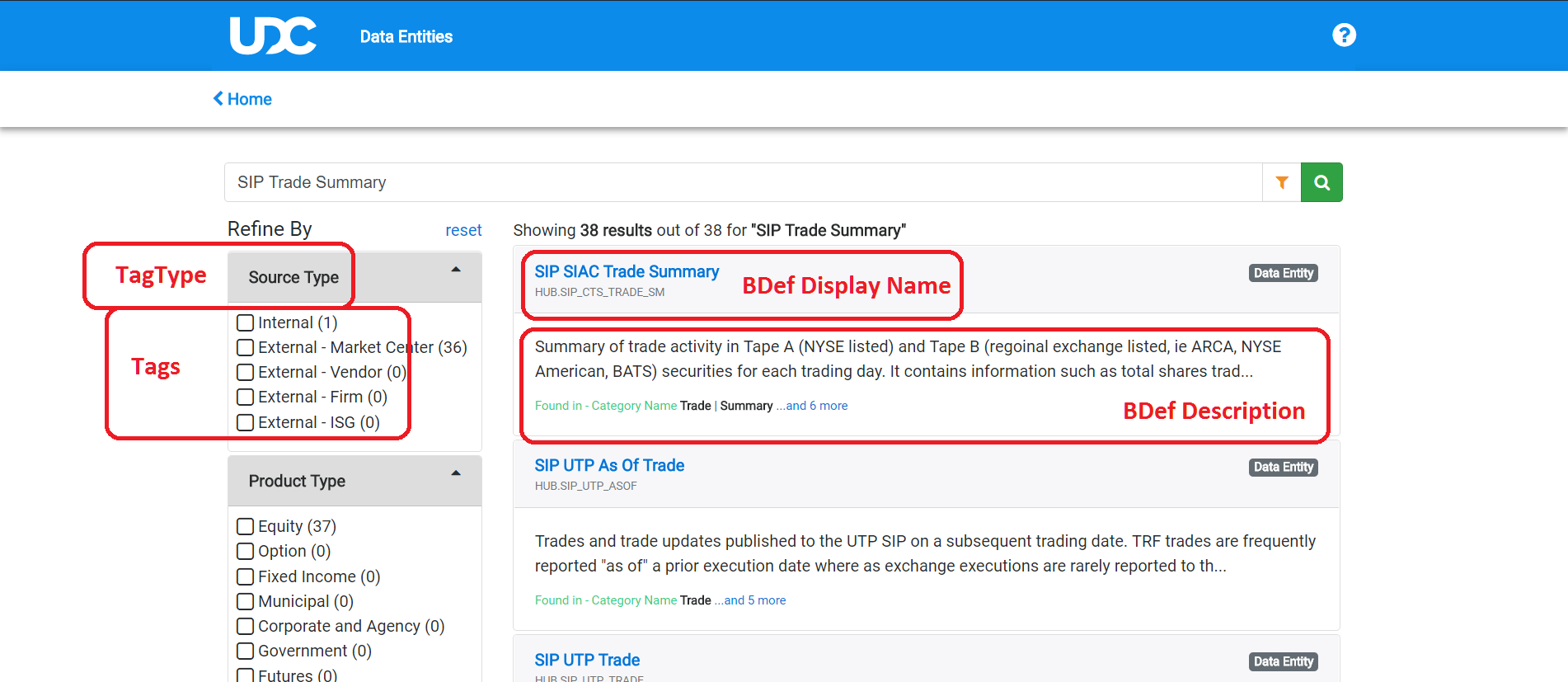Reset all Refine By filters
1568x682 pixels.
coord(463,230)
